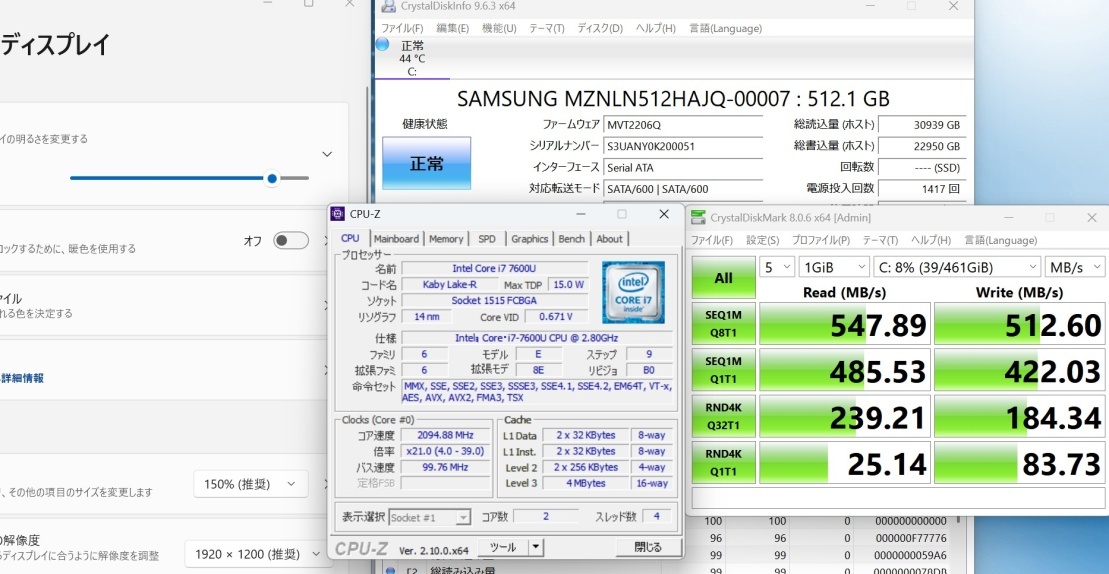Open プロファイル(P) menu in CrystalDiskMark

pos(821,240)
